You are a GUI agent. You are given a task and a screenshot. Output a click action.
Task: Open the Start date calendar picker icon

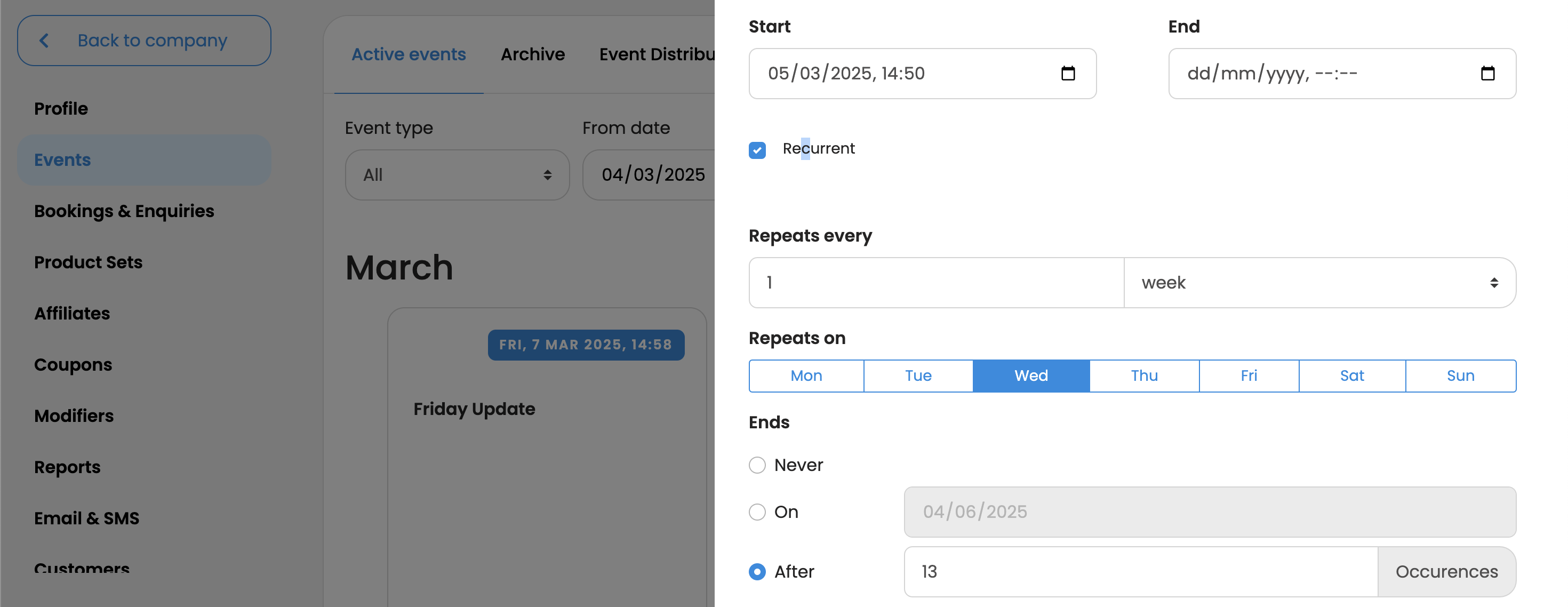tap(1068, 74)
